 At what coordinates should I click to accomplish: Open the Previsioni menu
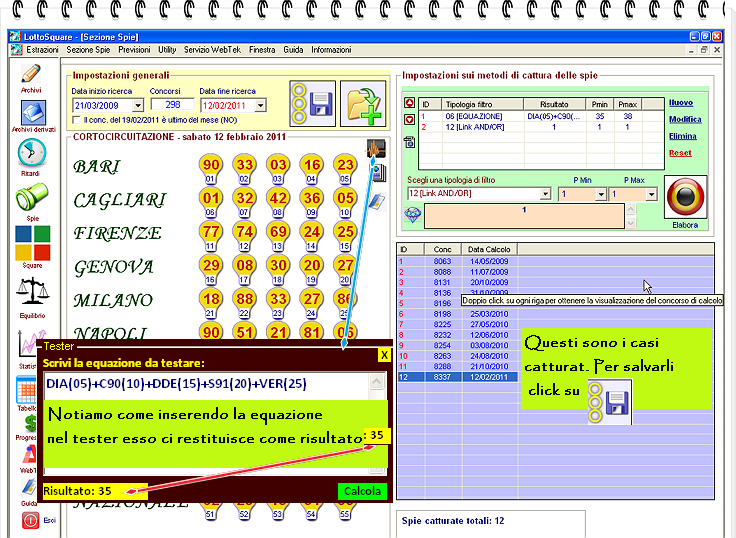134,50
